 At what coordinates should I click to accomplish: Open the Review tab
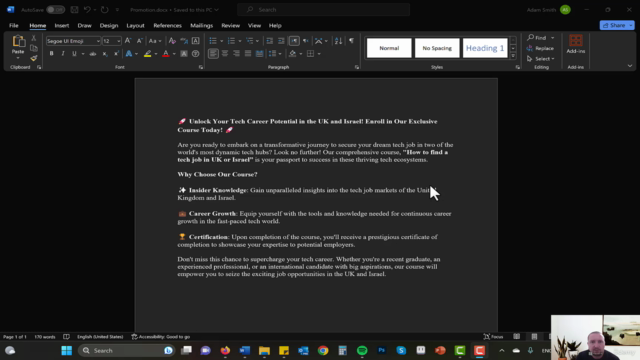[x=231, y=25]
